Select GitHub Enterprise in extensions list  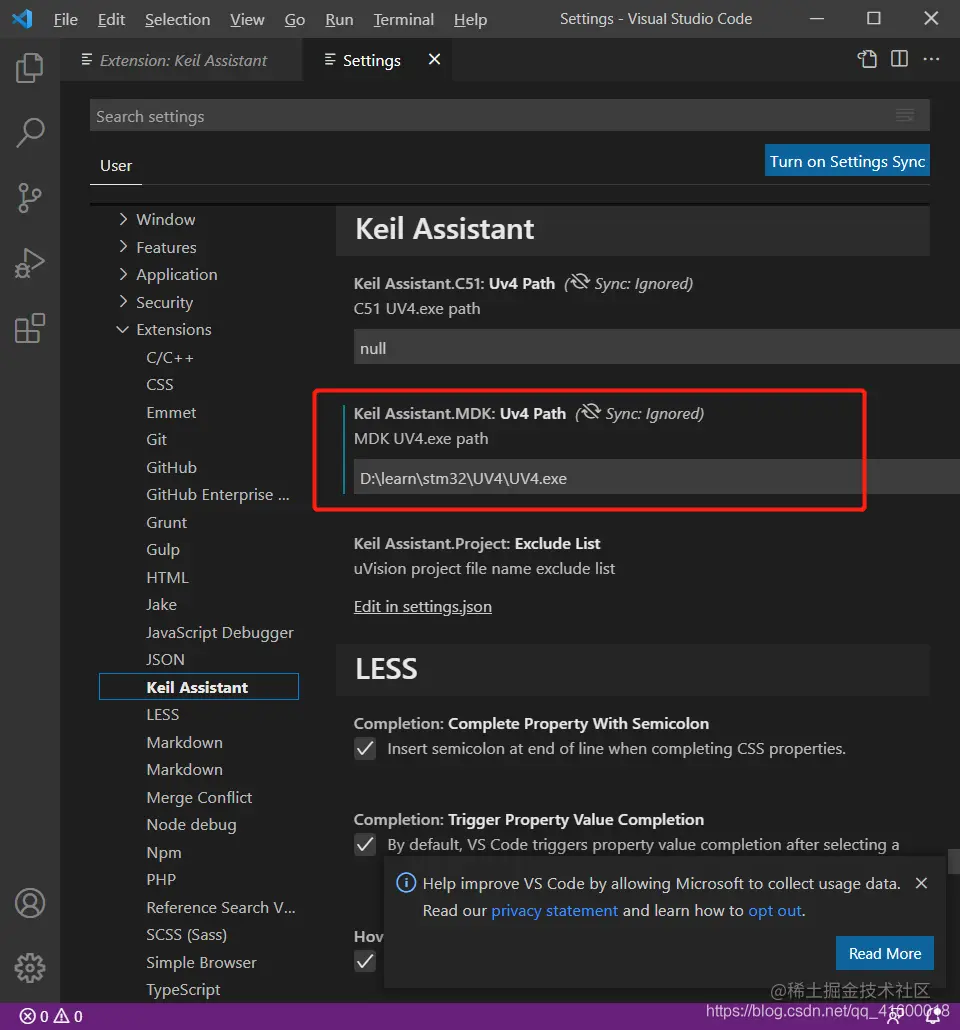coord(217,495)
